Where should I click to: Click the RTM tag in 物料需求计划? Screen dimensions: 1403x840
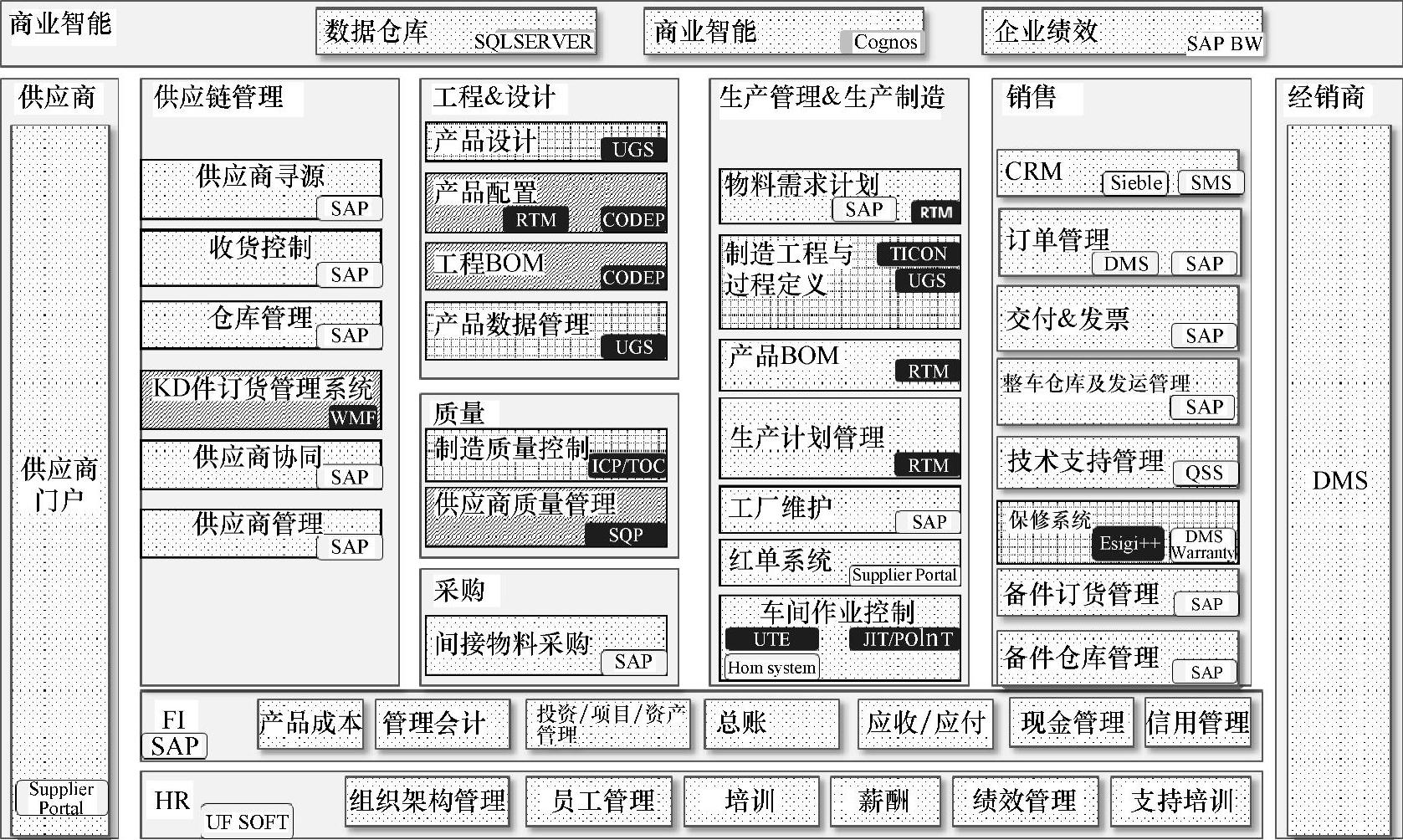point(935,212)
